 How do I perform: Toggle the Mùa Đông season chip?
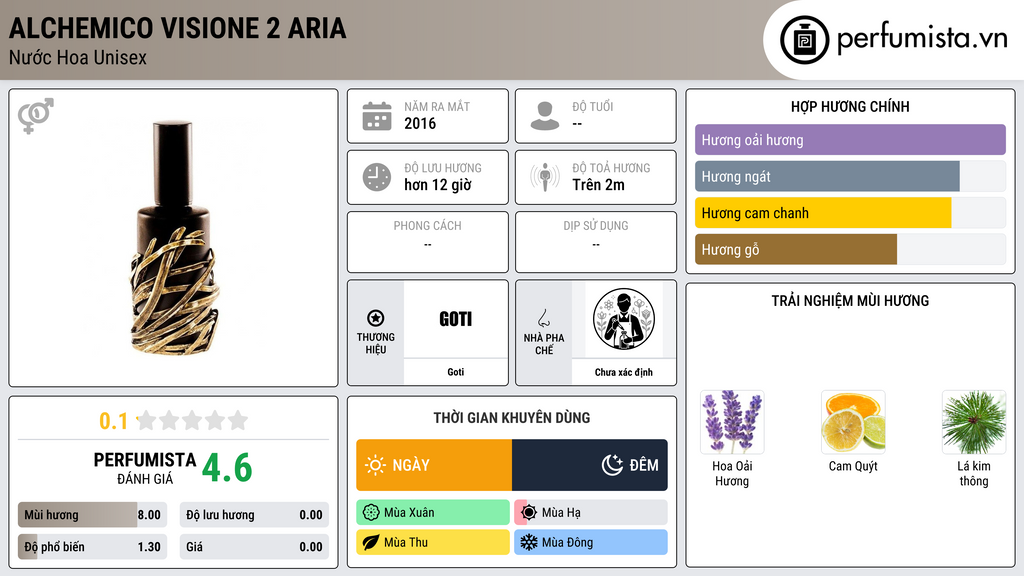coord(591,542)
